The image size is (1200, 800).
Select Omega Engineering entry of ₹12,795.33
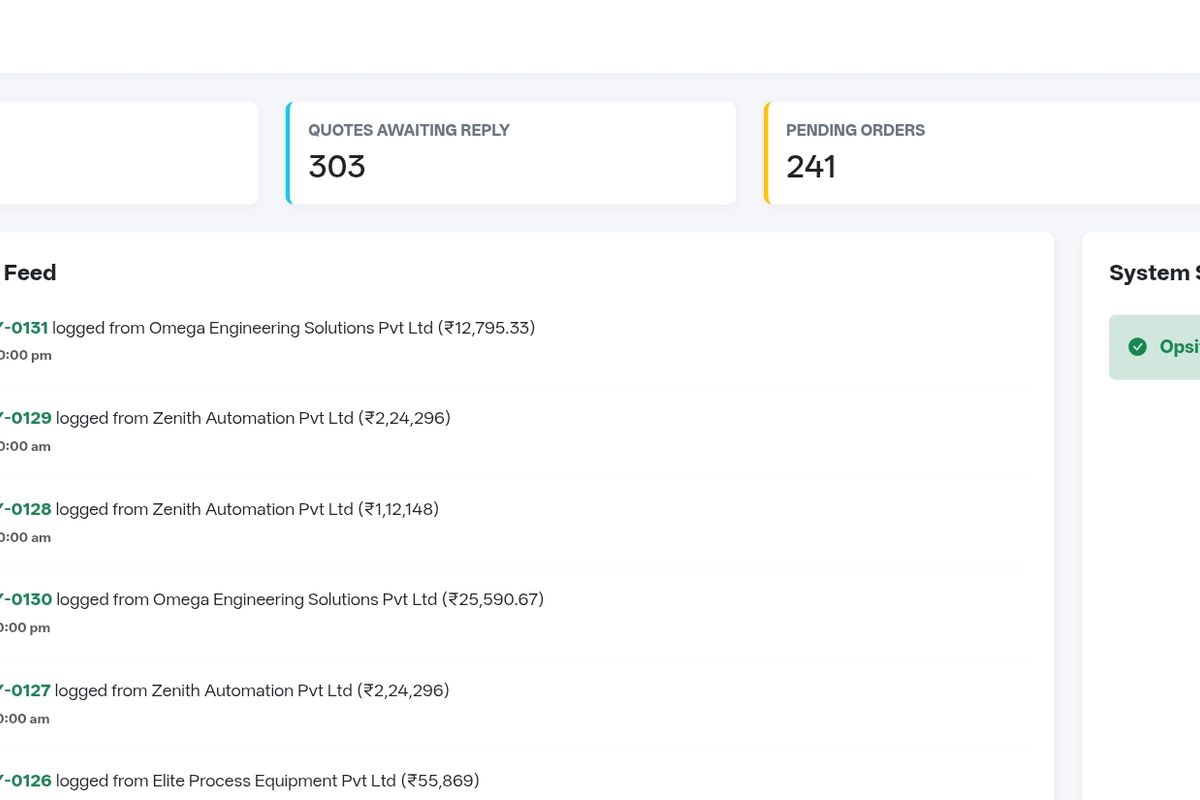[512, 341]
